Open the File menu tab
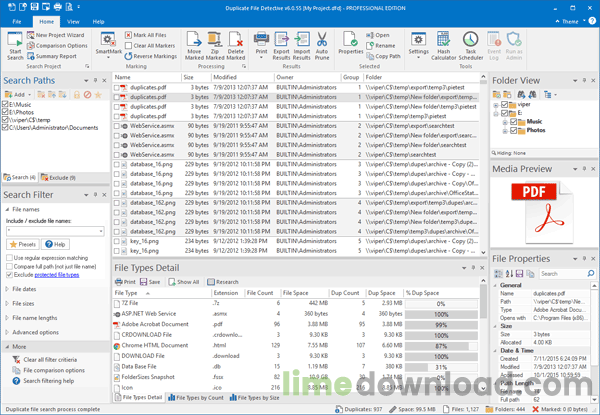Screen dimensions: 600x415 [17, 21]
